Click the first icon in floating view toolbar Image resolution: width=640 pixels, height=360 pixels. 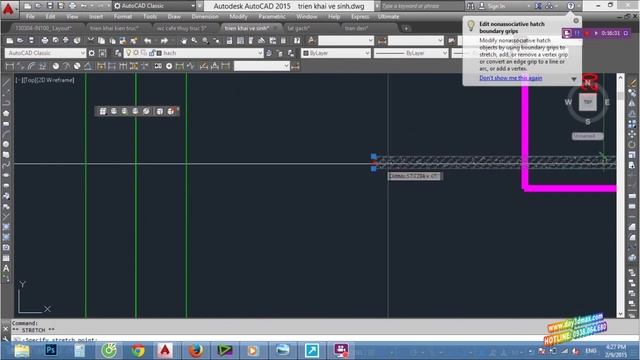pyautogui.click(x=103, y=111)
